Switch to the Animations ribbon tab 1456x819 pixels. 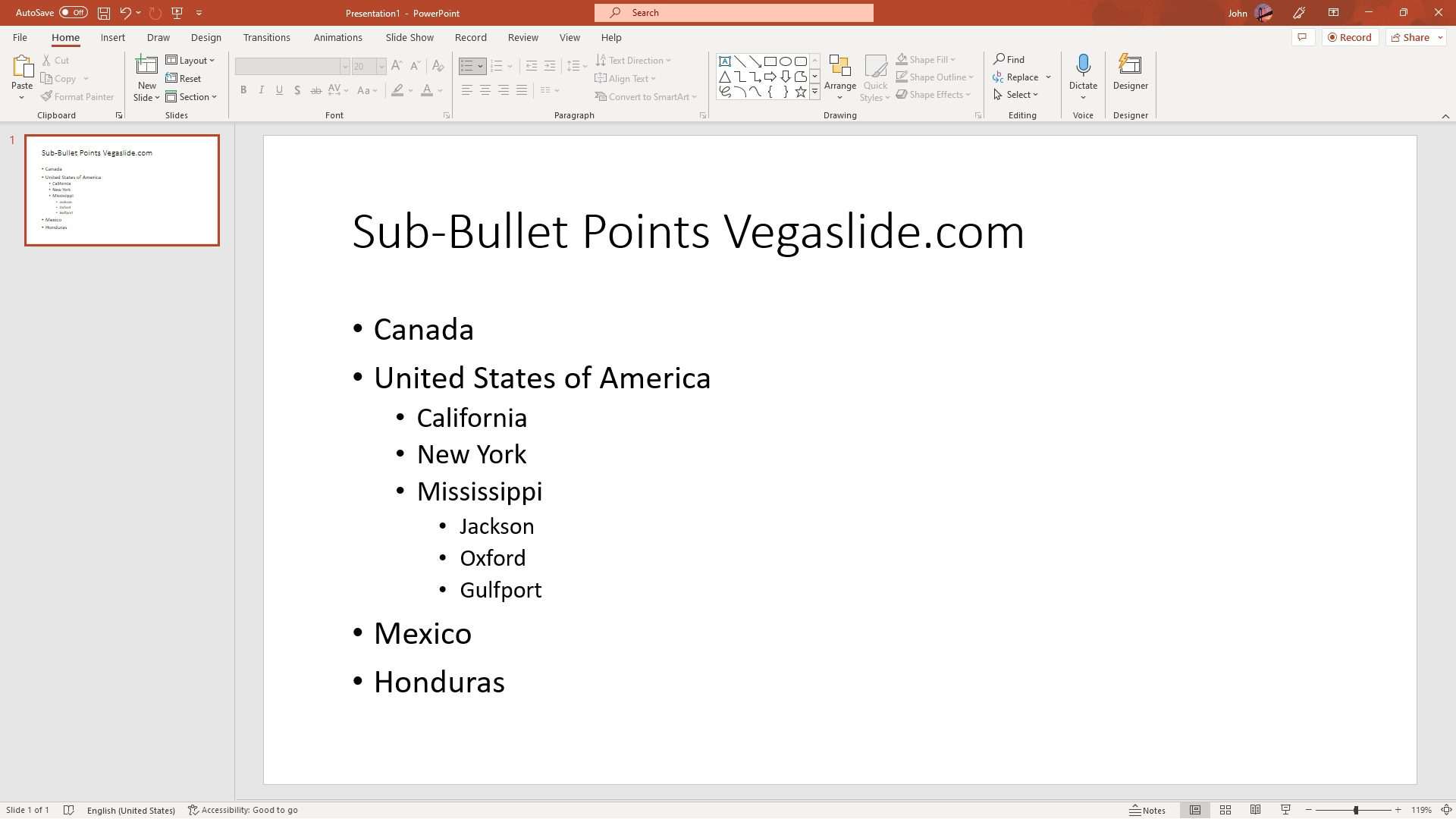pyautogui.click(x=338, y=37)
